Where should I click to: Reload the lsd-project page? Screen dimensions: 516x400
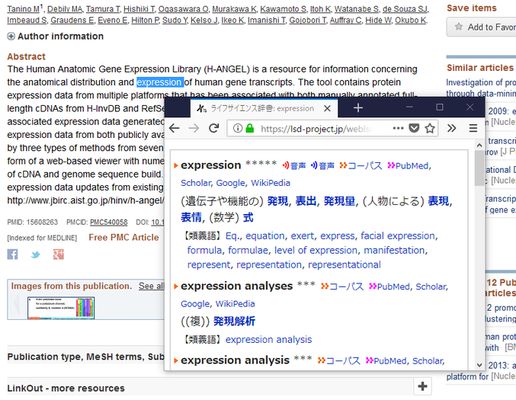(214, 128)
